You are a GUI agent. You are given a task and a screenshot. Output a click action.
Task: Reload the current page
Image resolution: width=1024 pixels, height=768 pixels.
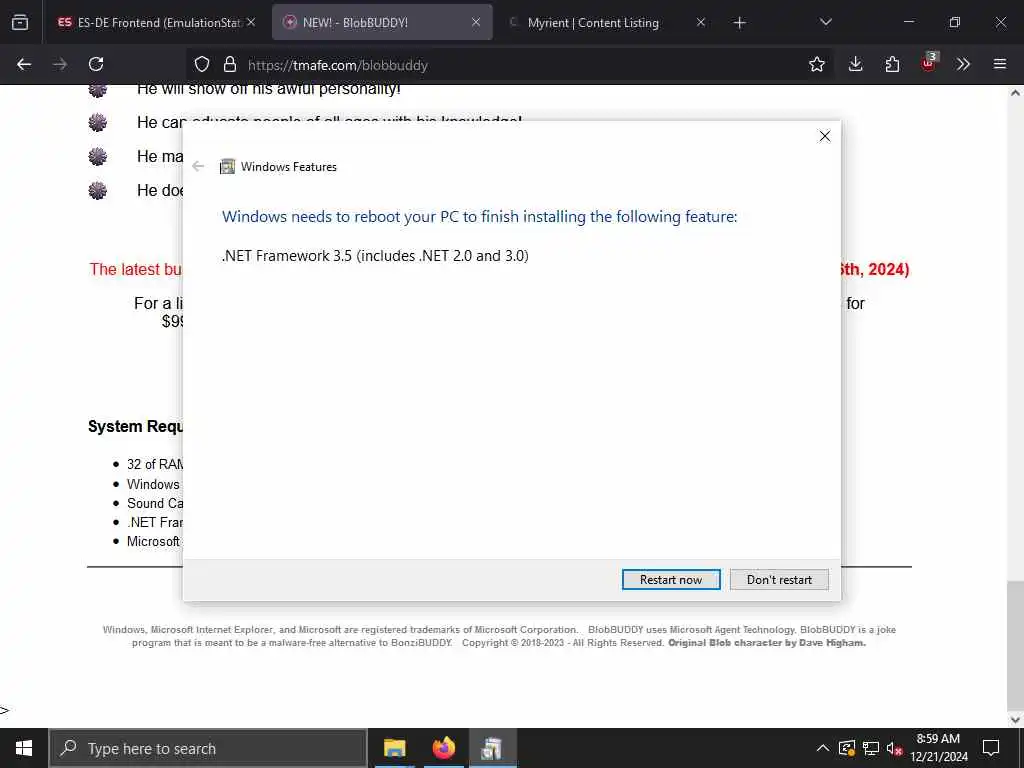(96, 64)
